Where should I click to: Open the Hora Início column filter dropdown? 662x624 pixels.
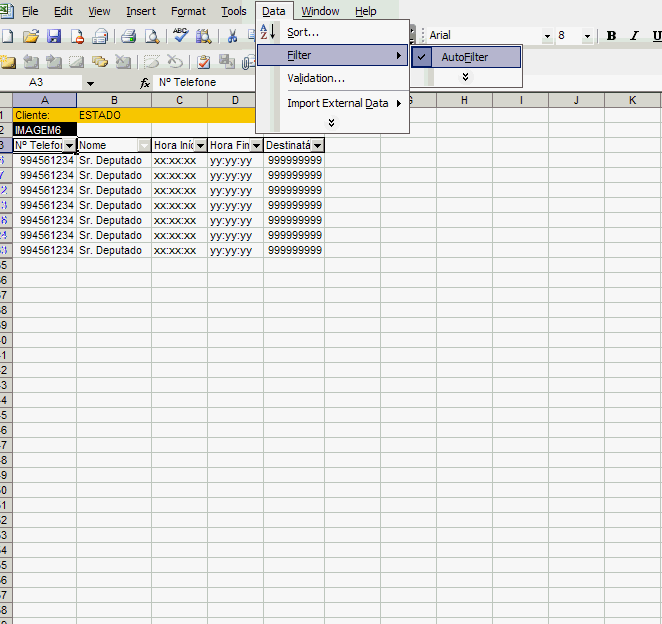click(200, 146)
